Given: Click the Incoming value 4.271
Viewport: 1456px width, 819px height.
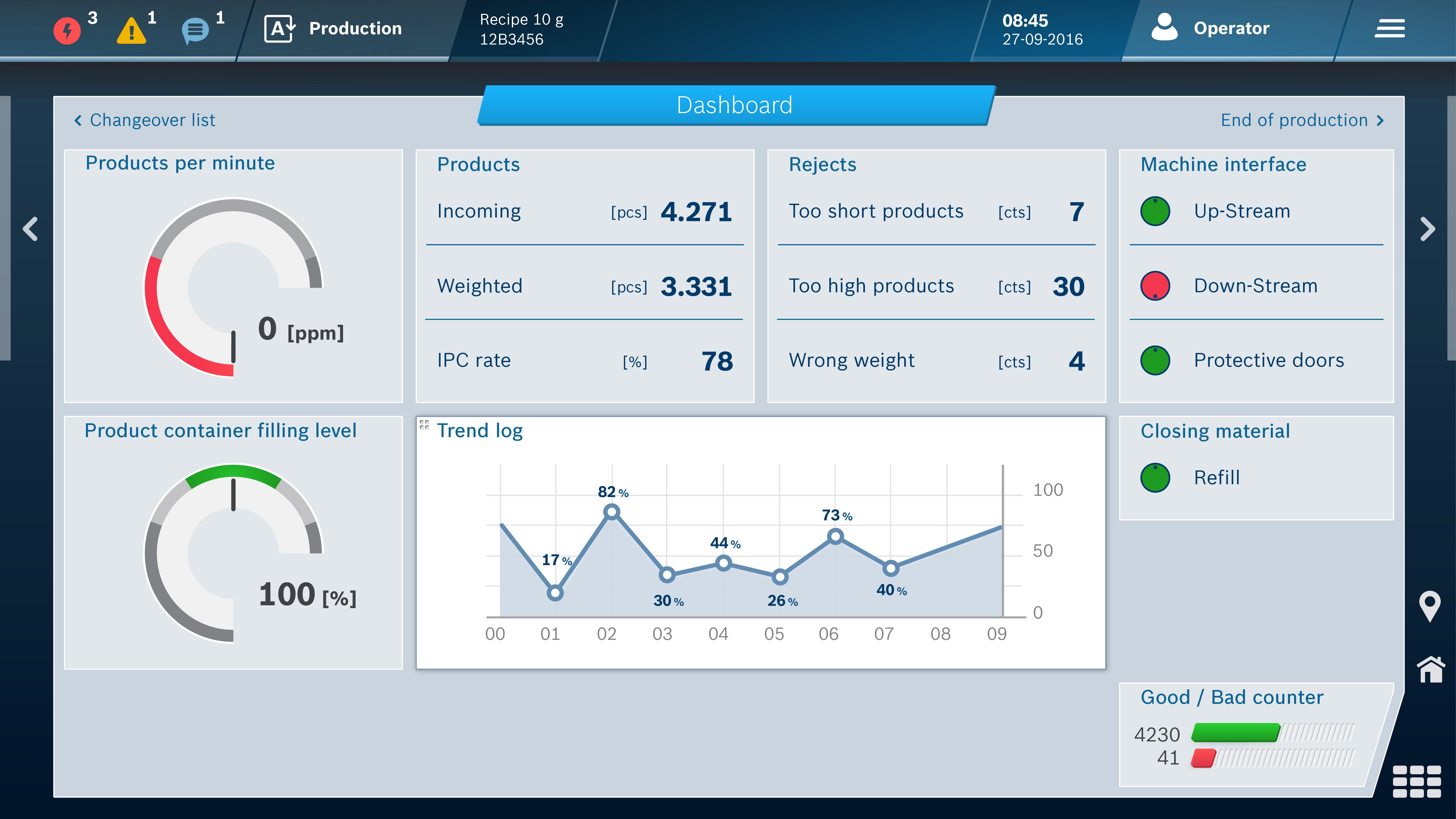Looking at the screenshot, I should click(x=696, y=212).
